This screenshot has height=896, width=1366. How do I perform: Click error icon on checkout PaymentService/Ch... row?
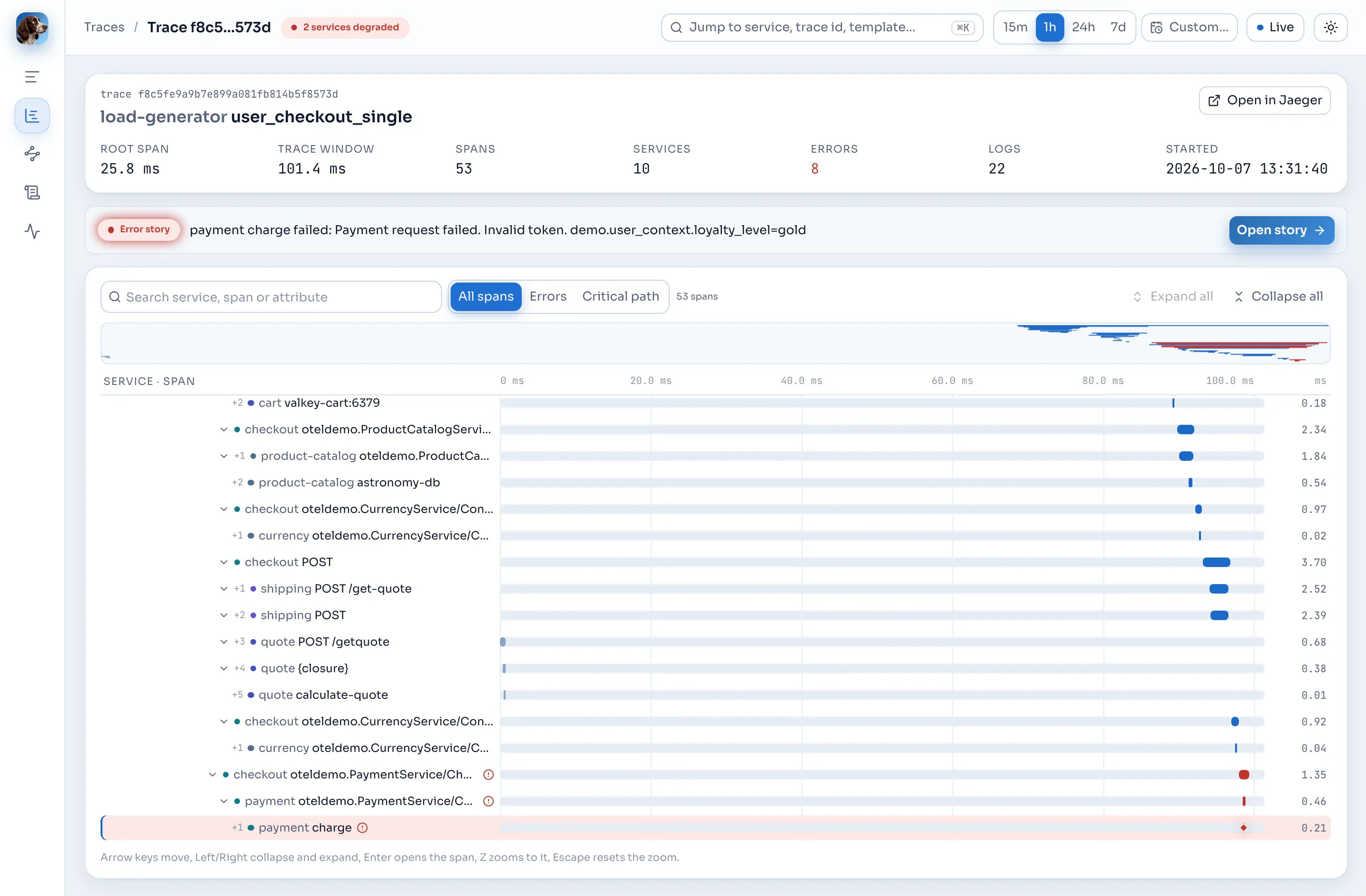[x=489, y=774]
